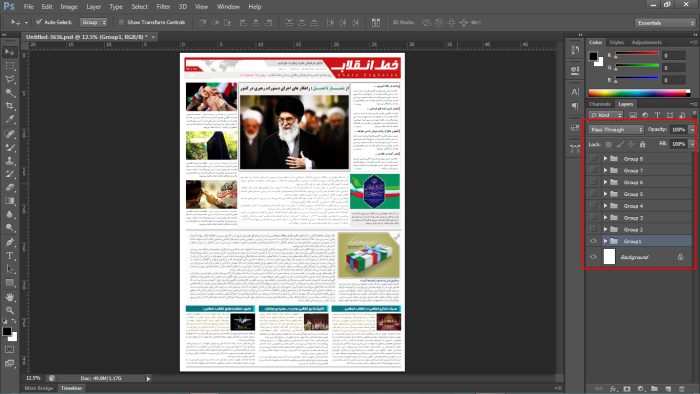Open the Essentials workspace dropdown
The image size is (700, 394).
(665, 23)
